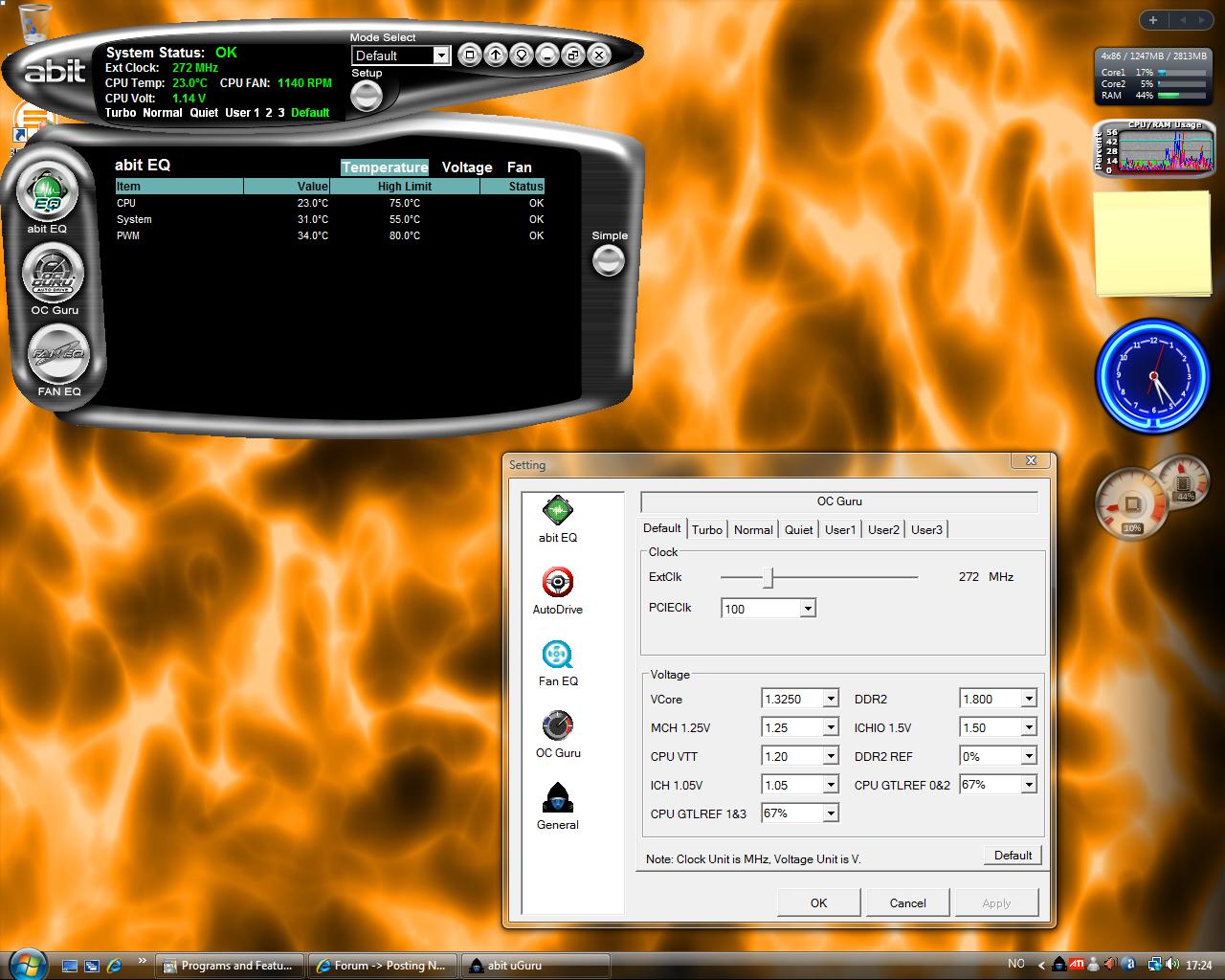Click the blue analog clock gadget
Viewport: 1225px width, 980px height.
click(1152, 376)
